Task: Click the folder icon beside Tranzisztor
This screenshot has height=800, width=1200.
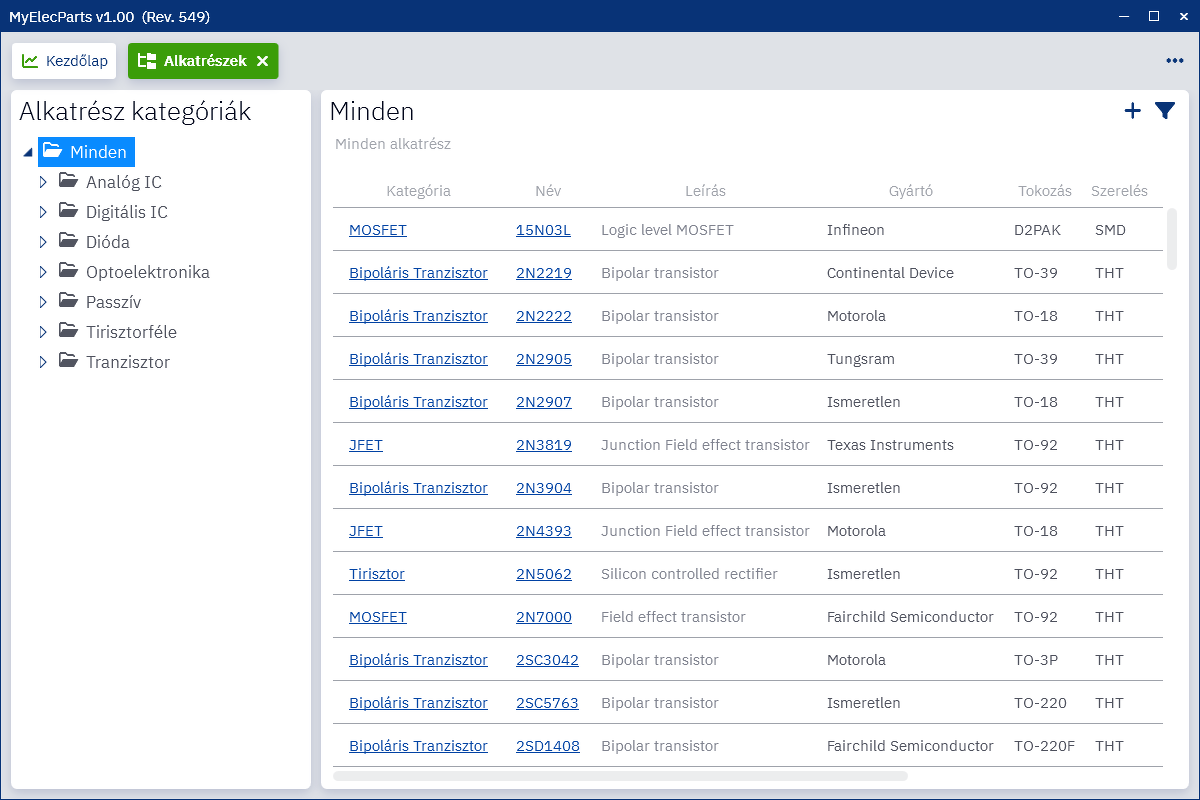Action: [68, 361]
